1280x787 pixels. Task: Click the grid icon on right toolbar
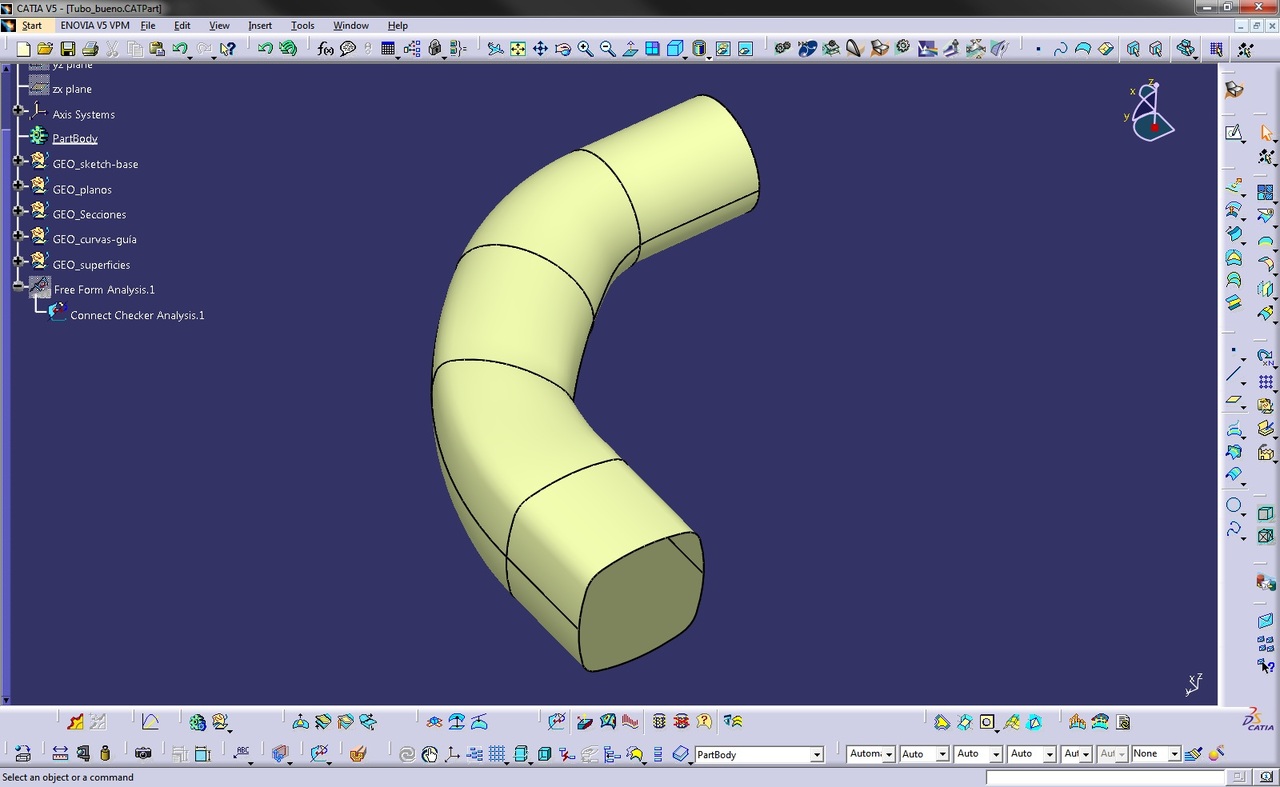pos(1266,382)
